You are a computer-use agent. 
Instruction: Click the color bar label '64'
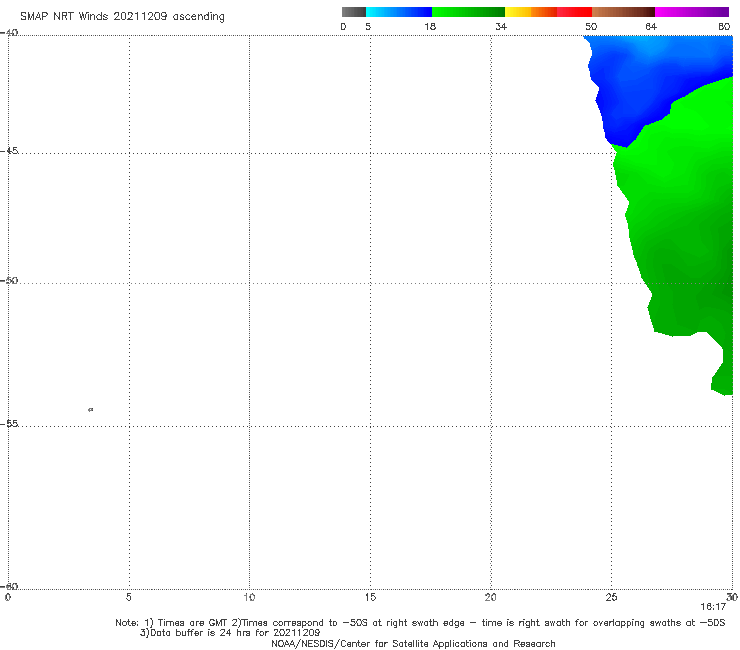point(651,27)
